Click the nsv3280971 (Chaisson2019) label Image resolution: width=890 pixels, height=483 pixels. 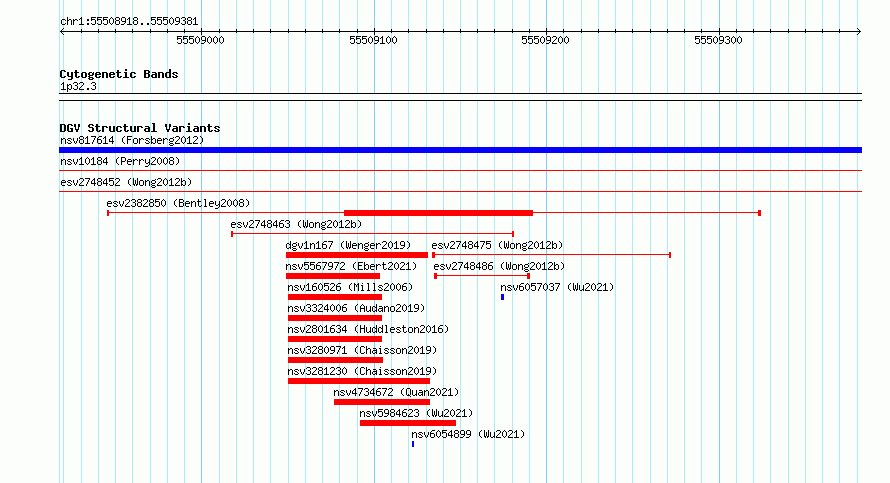(362, 350)
